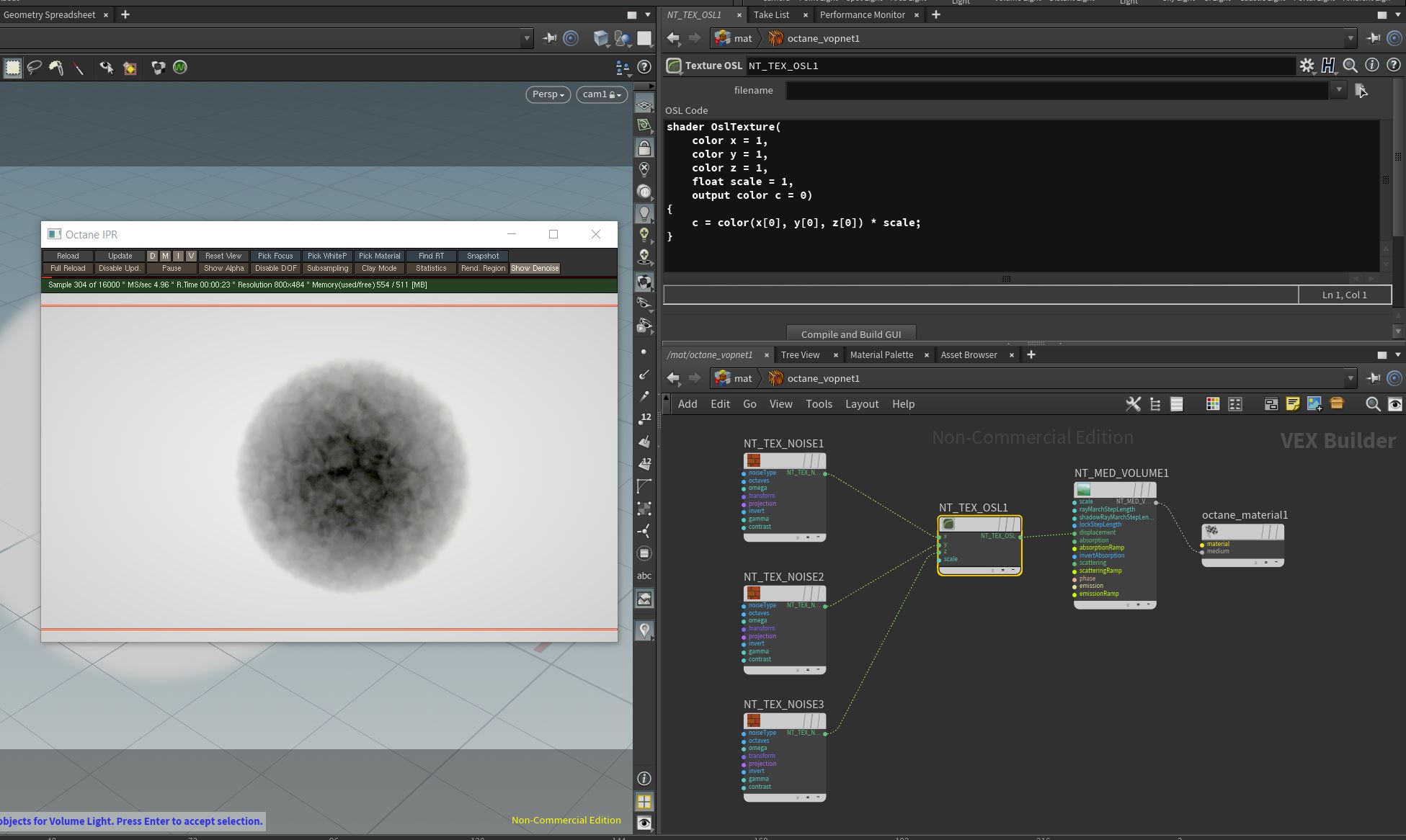This screenshot has width=1406, height=840.
Task: Switch to the Material Palette tab
Action: tap(881, 354)
